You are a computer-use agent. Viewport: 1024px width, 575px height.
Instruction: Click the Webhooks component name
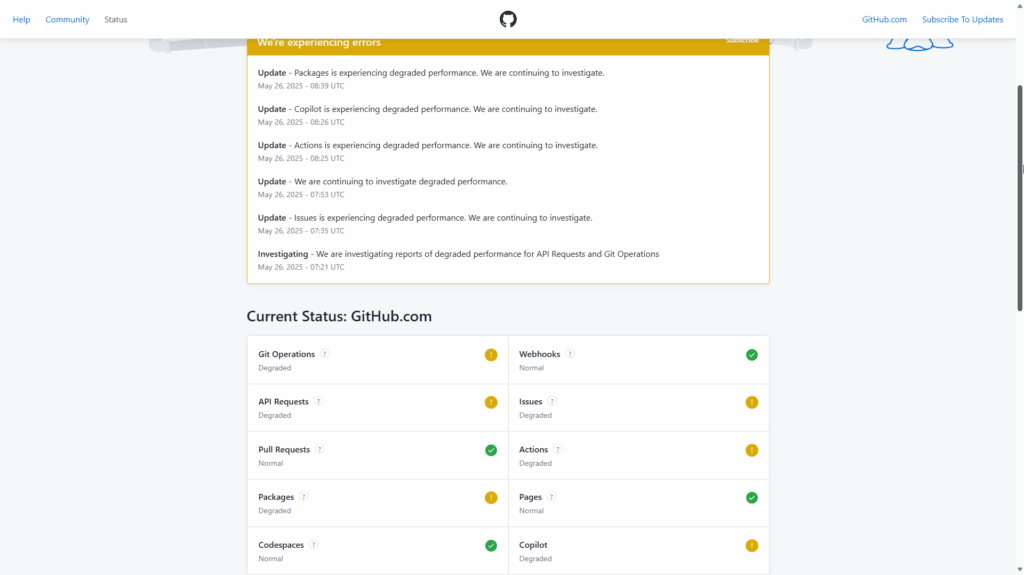pyautogui.click(x=539, y=354)
